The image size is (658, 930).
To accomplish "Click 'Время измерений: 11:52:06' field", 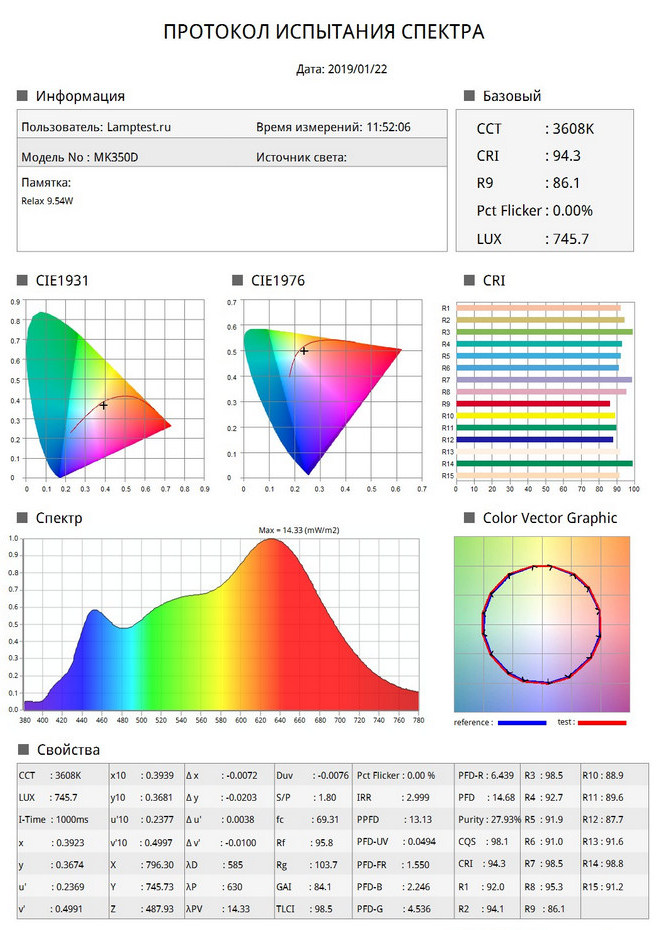I will pos(333,127).
